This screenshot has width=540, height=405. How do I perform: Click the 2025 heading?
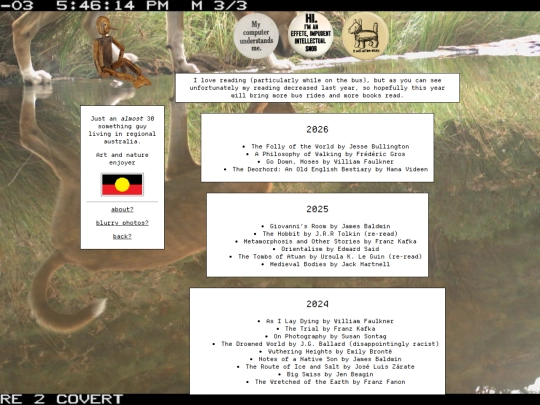click(317, 209)
